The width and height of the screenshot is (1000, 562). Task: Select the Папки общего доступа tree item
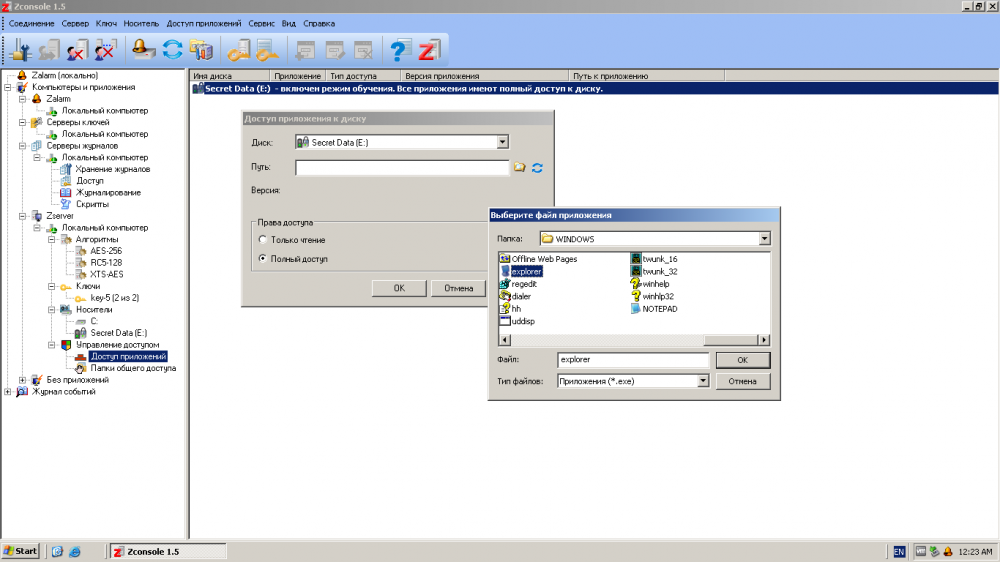[133, 368]
